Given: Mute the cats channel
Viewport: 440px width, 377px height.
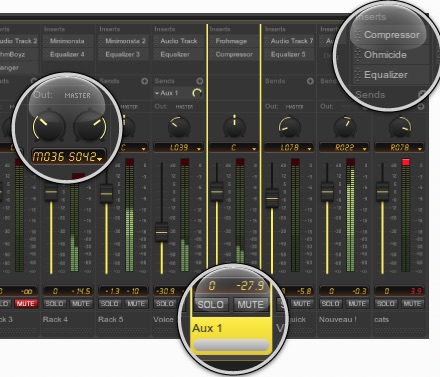Looking at the screenshot, I should (x=413, y=304).
